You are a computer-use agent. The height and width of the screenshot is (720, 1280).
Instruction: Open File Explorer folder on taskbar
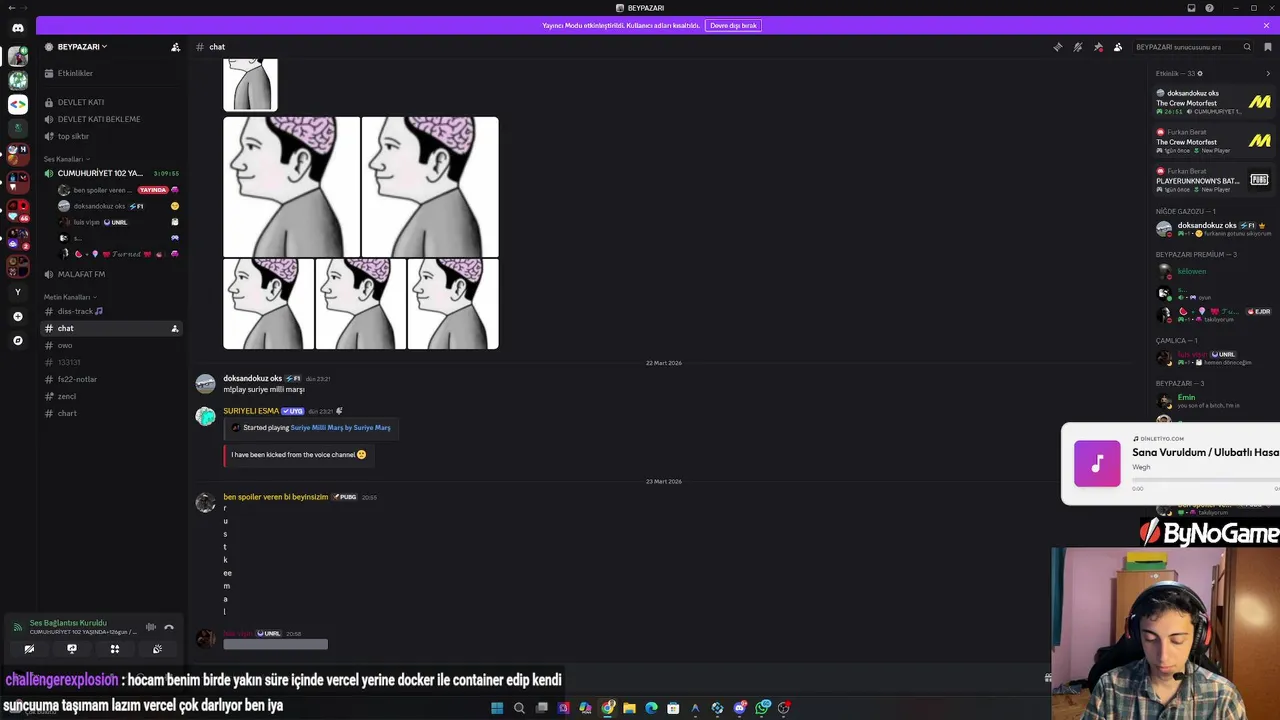click(x=629, y=708)
